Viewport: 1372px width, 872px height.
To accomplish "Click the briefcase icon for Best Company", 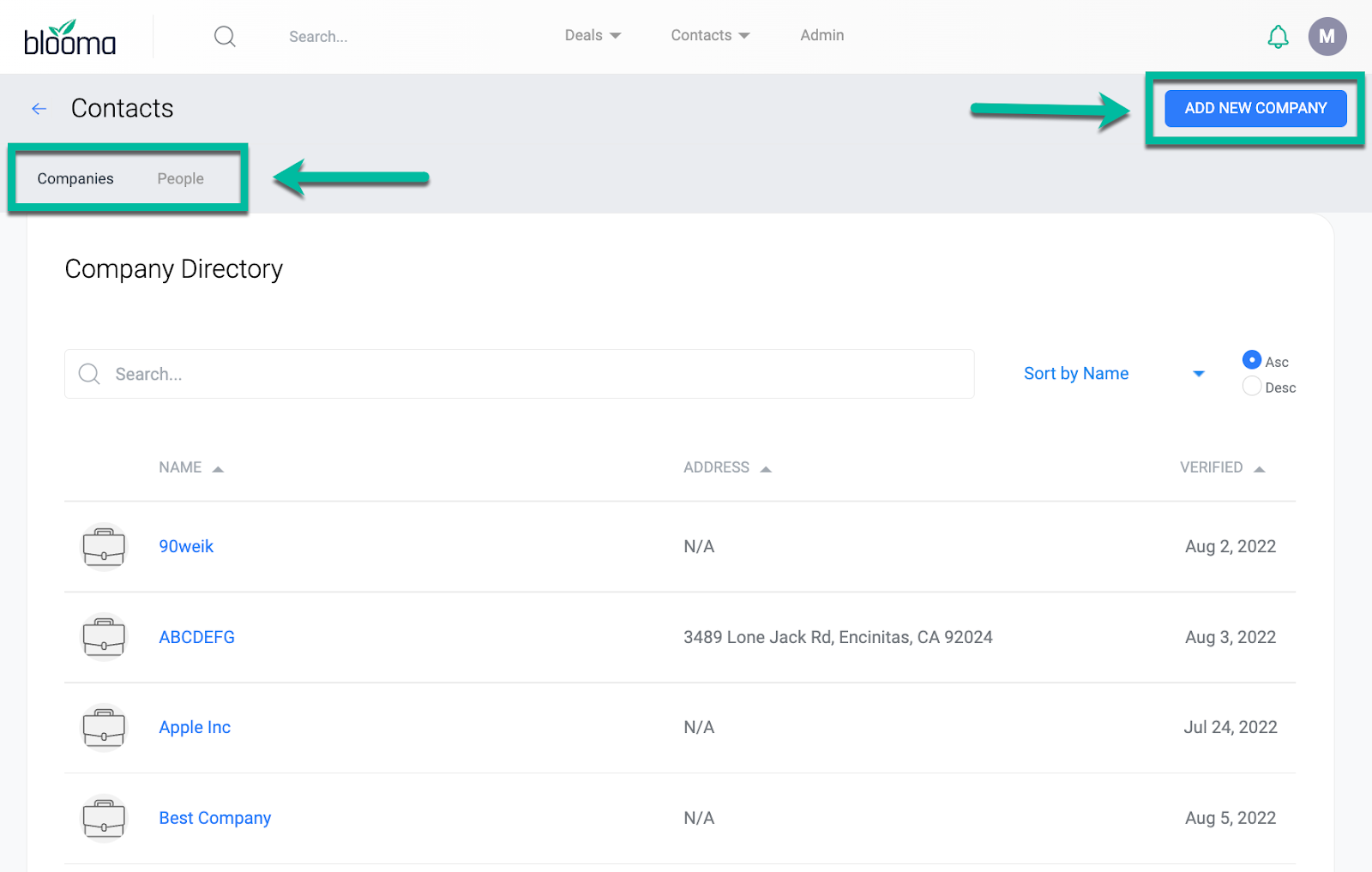I will (104, 818).
